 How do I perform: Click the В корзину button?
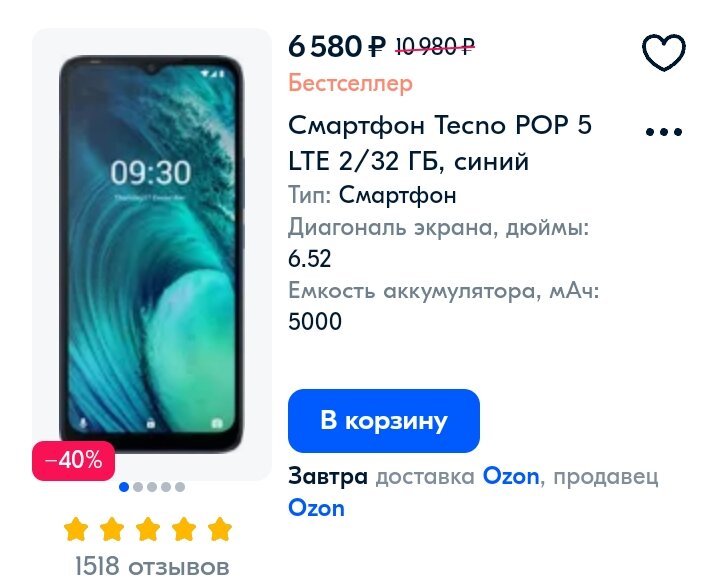pos(384,420)
